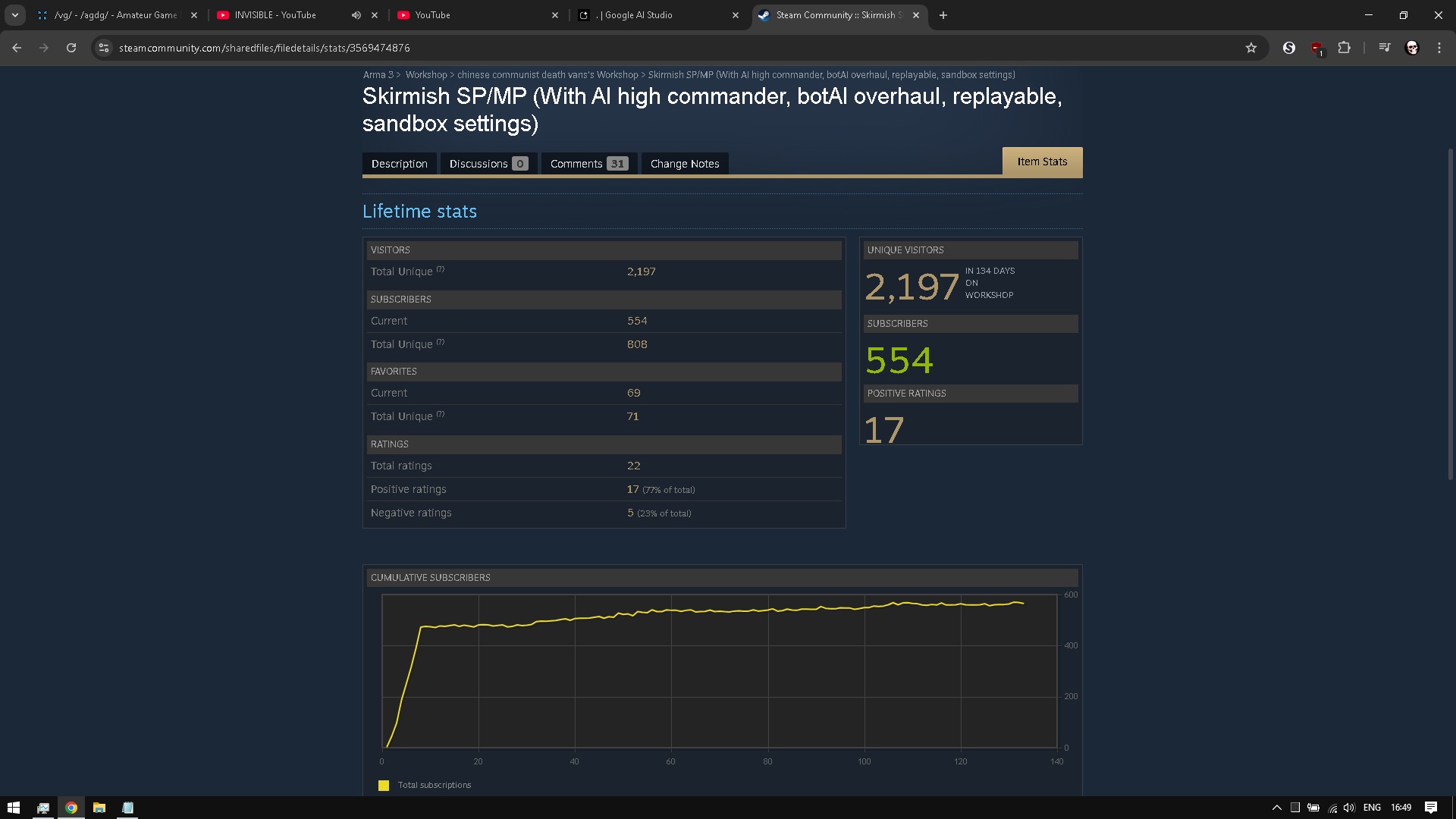Open Windows Start menu
The image size is (1456, 819).
tap(14, 808)
